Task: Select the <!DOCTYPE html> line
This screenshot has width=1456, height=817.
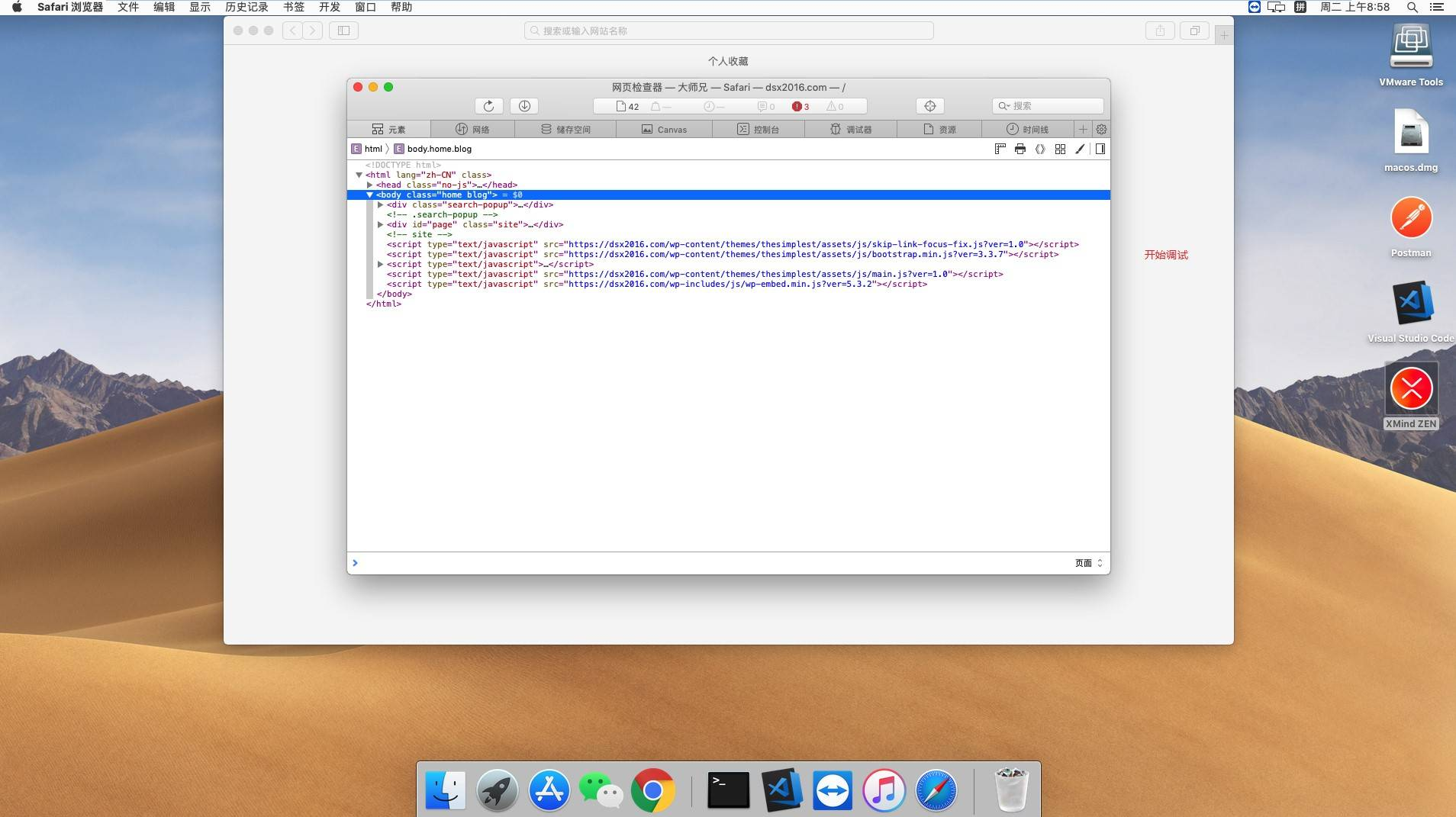Action: pos(403,165)
